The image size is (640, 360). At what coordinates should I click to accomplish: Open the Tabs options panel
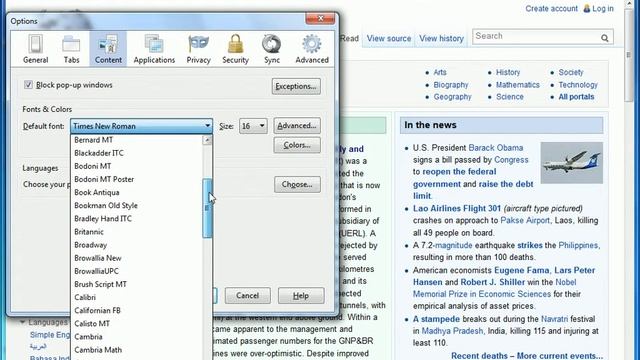coord(71,49)
